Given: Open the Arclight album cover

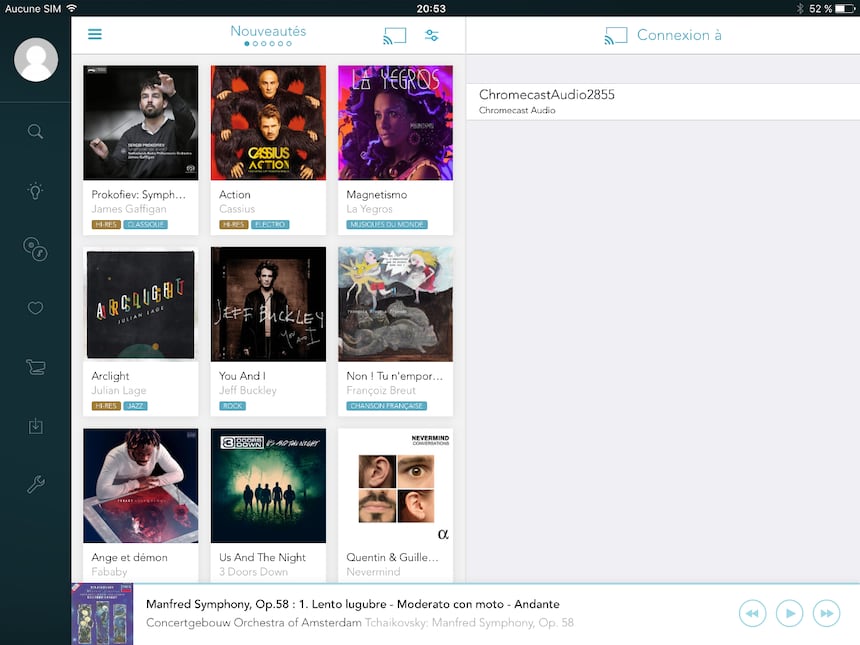Looking at the screenshot, I should point(141,304).
